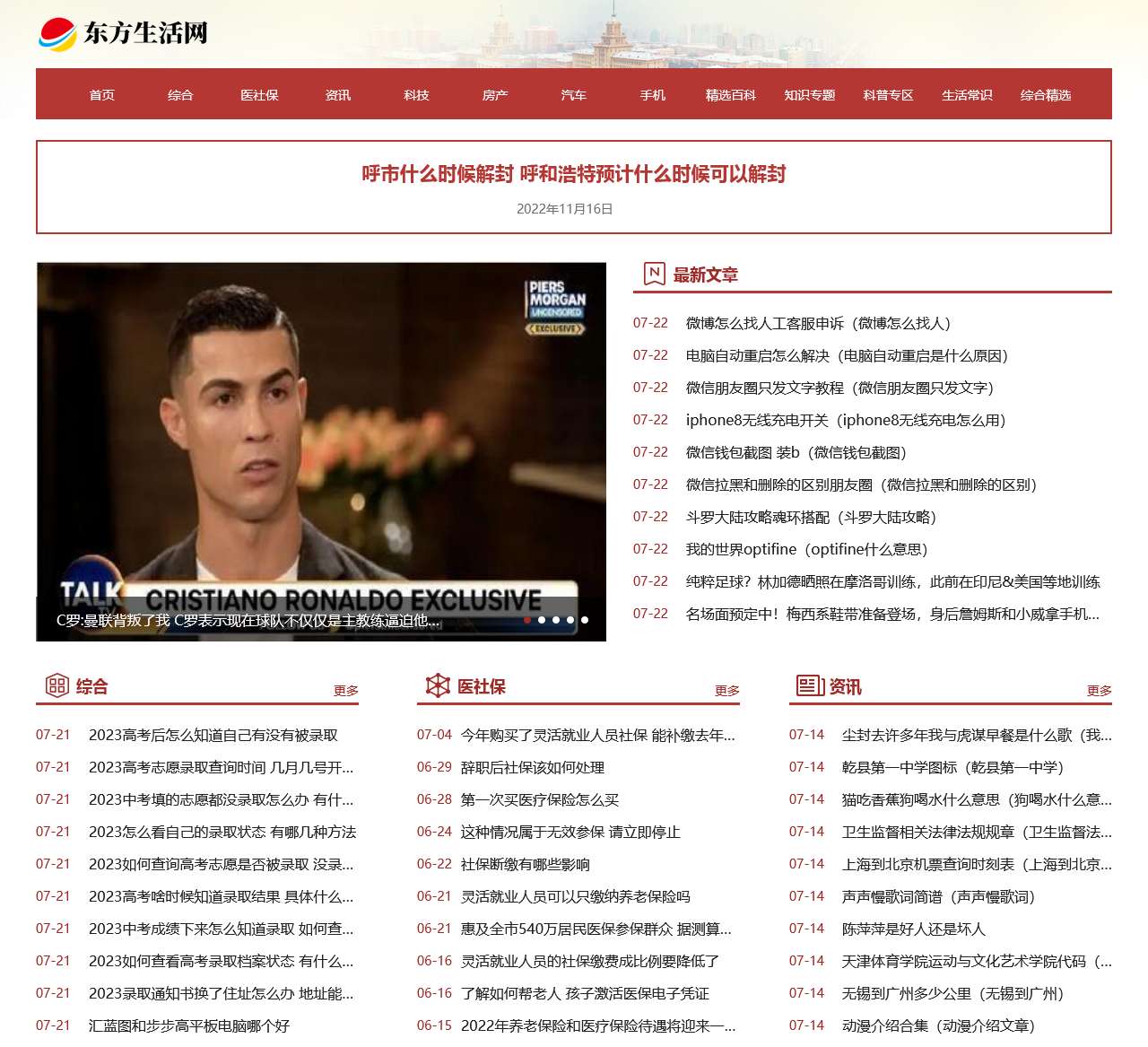Click the 医社保 section cube icon

(x=438, y=685)
